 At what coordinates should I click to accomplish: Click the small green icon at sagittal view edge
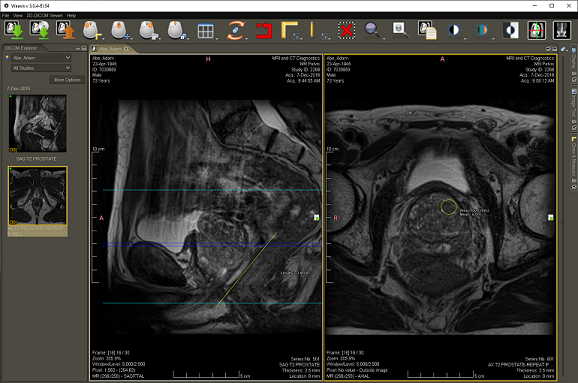[x=316, y=218]
